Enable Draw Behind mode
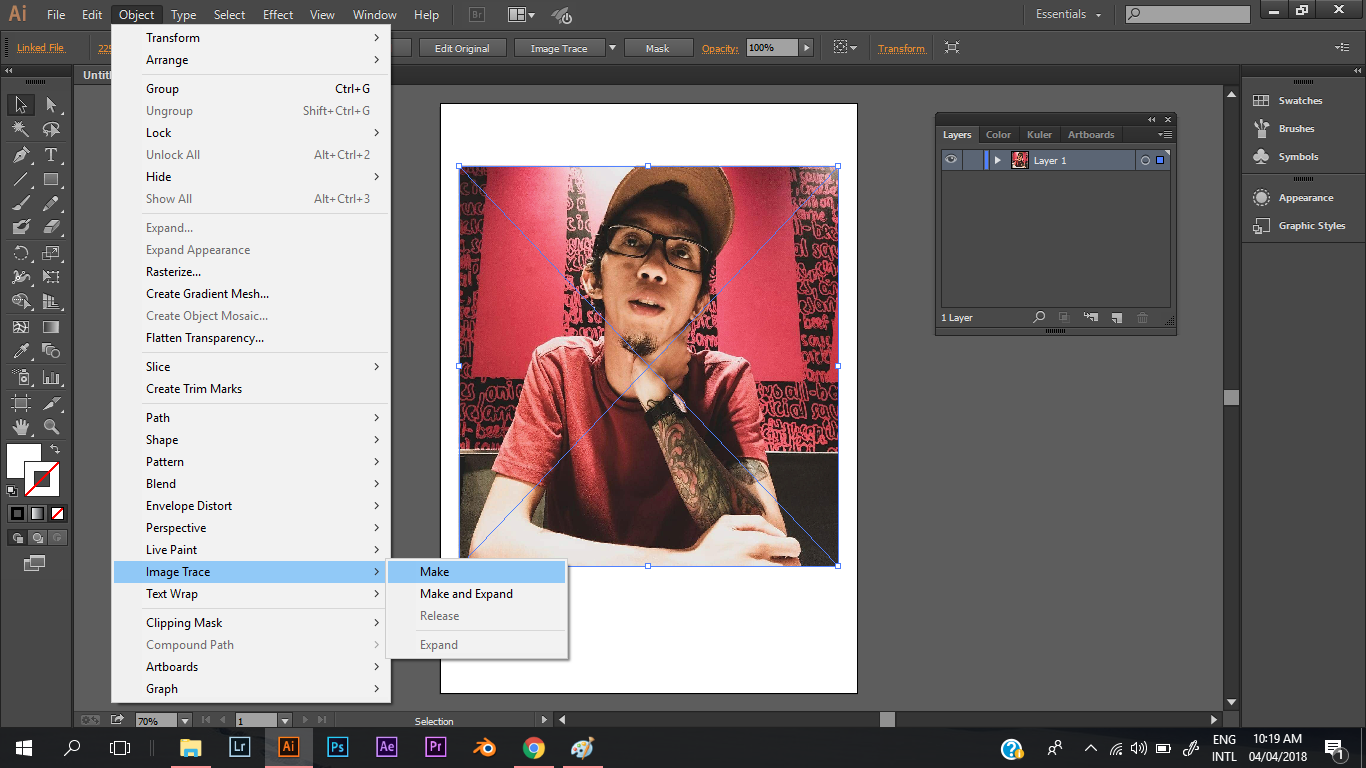 (37, 537)
